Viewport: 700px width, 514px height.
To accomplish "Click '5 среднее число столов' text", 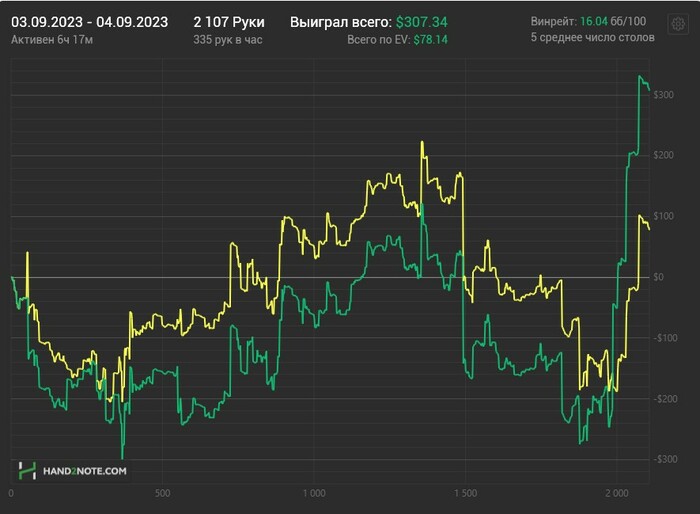I will tap(592, 38).
